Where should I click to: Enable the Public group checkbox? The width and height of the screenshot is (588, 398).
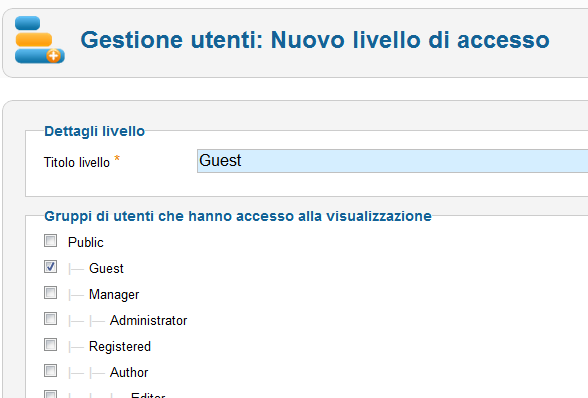(51, 241)
